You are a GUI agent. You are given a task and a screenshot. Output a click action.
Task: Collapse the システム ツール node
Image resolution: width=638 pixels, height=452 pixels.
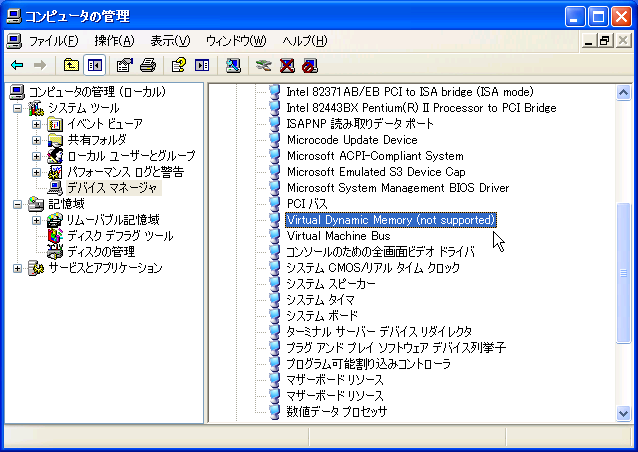coord(17,108)
